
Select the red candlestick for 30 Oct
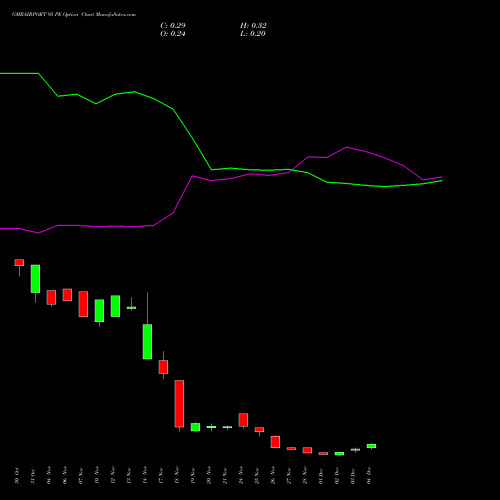[x=19, y=263]
